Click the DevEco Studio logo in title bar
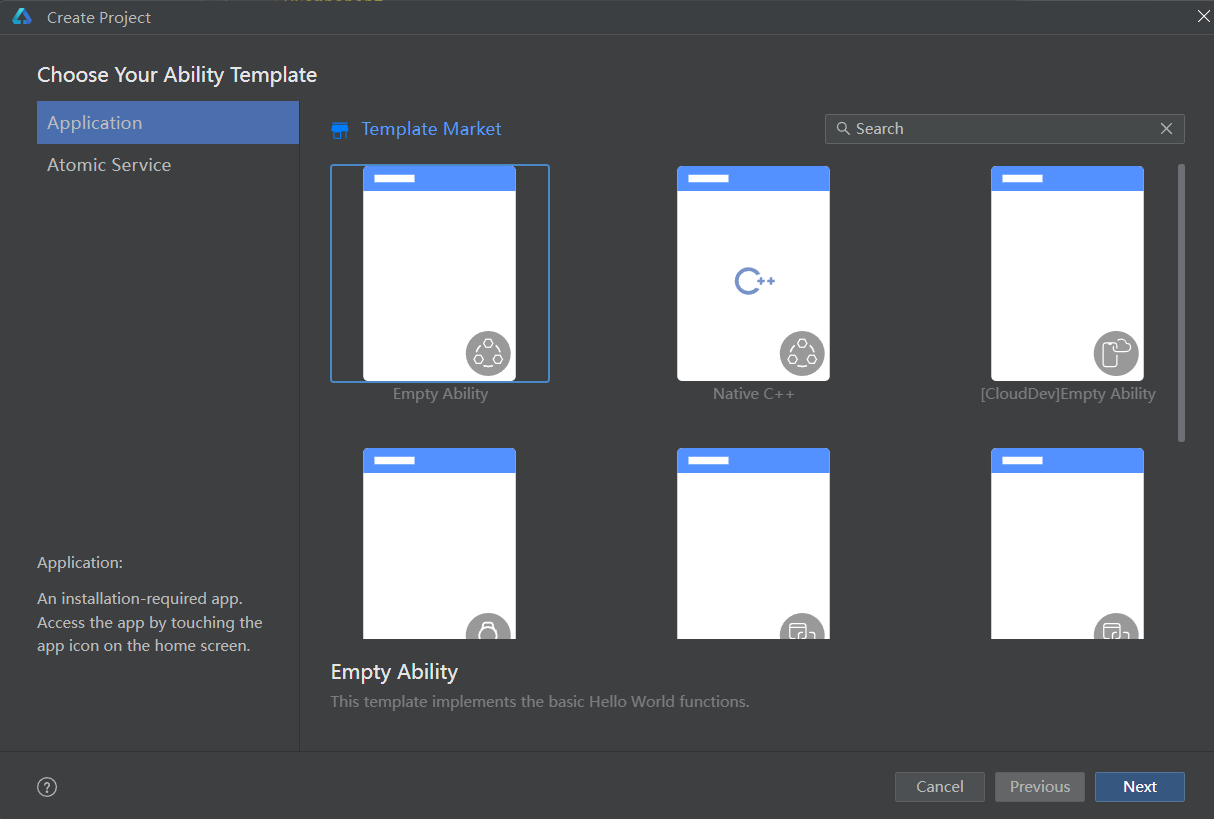 (x=22, y=17)
